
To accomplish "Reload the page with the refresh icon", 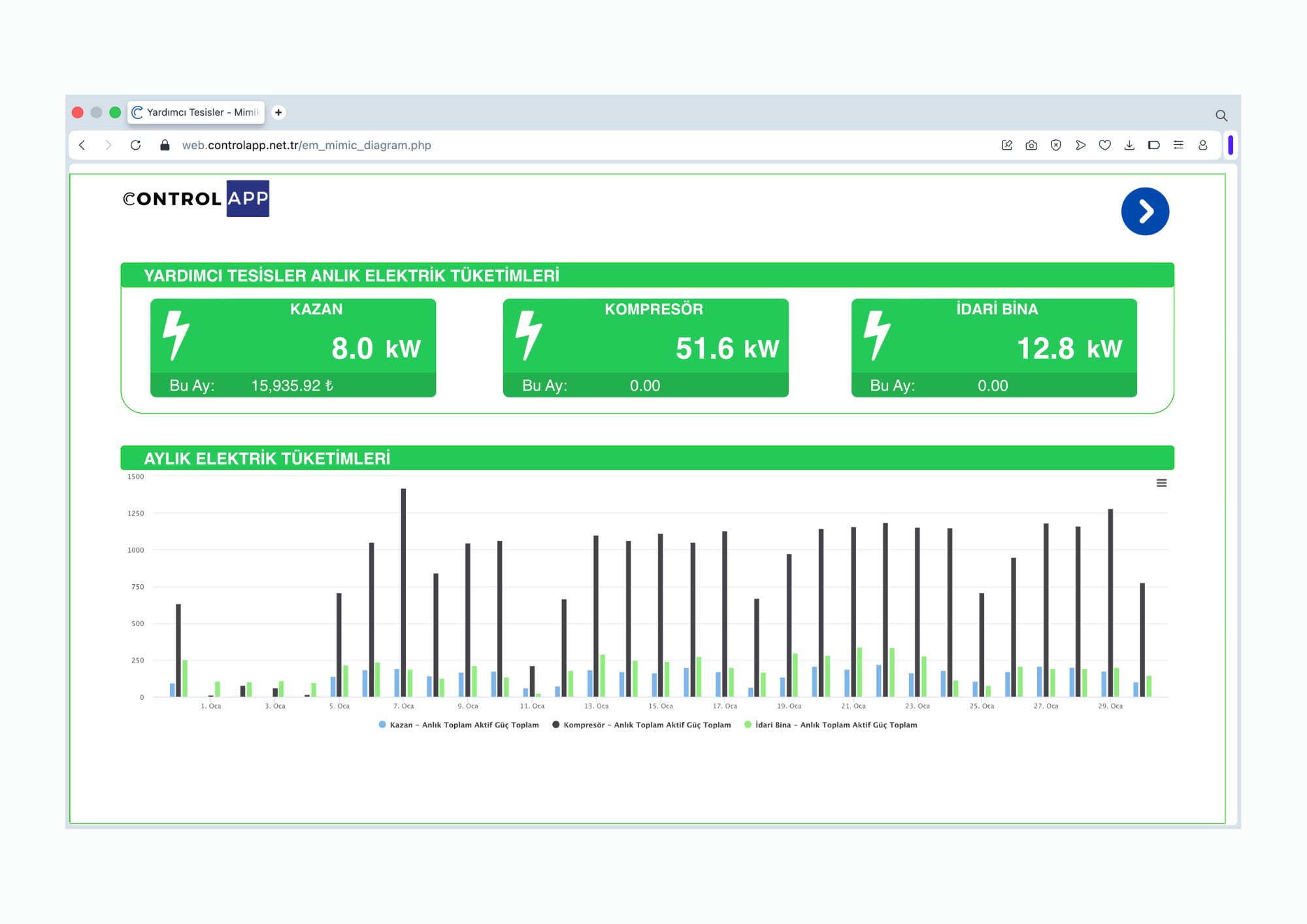I will click(x=135, y=145).
